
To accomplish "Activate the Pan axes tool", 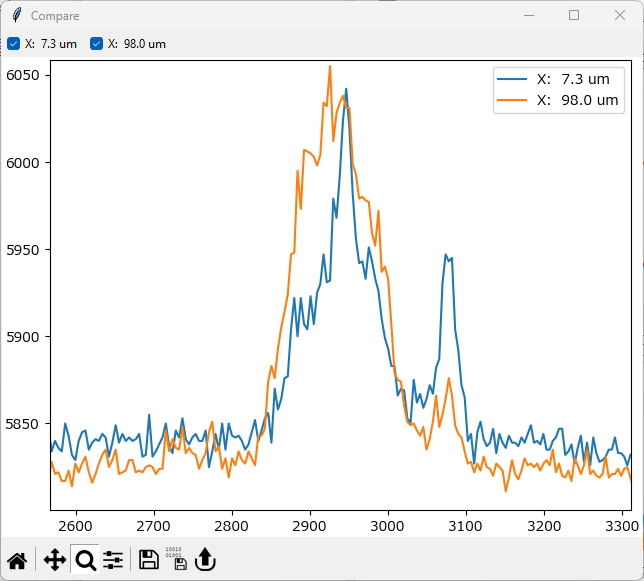I will (x=54, y=560).
